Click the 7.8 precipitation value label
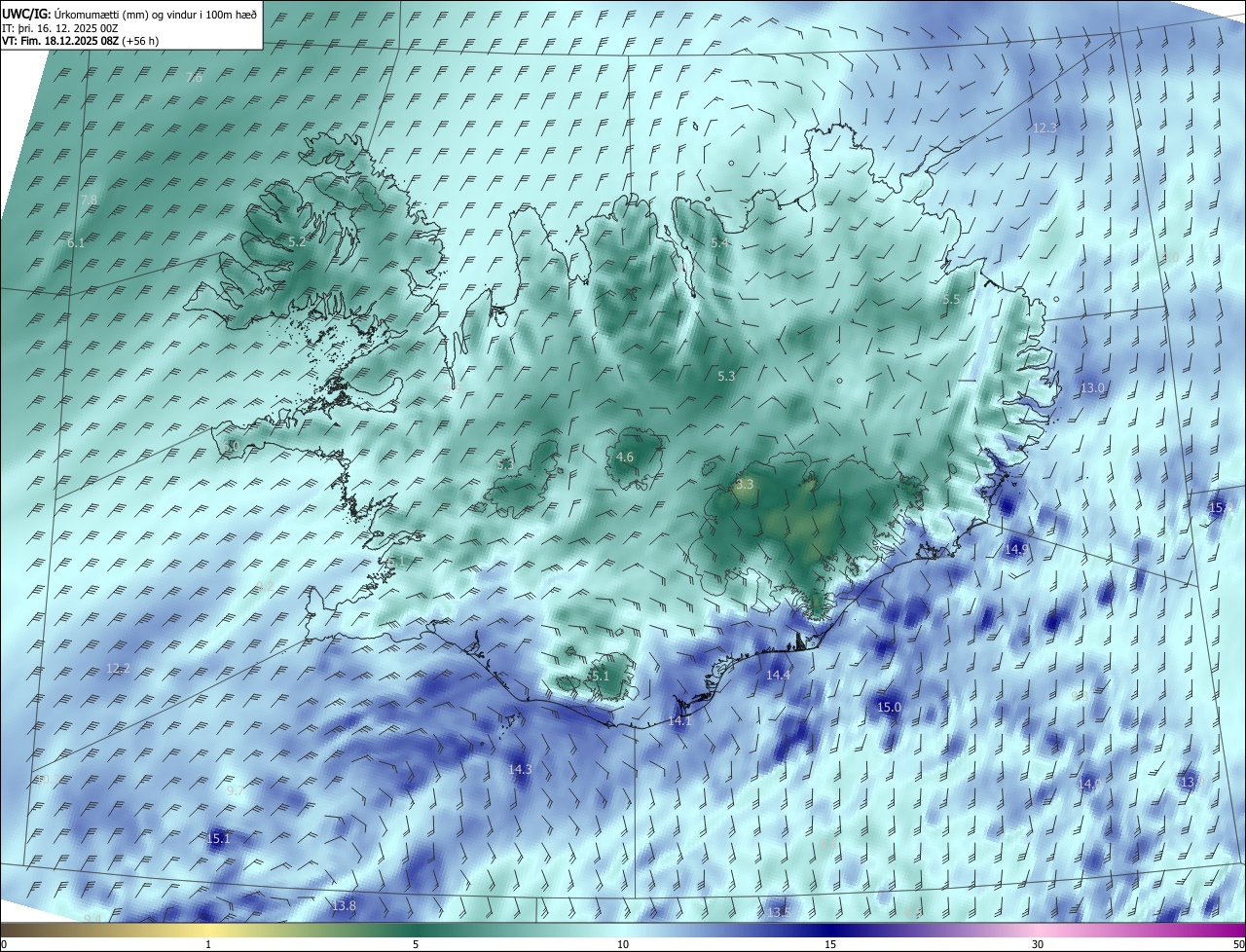Viewport: 1246px width, 952px height. click(89, 200)
